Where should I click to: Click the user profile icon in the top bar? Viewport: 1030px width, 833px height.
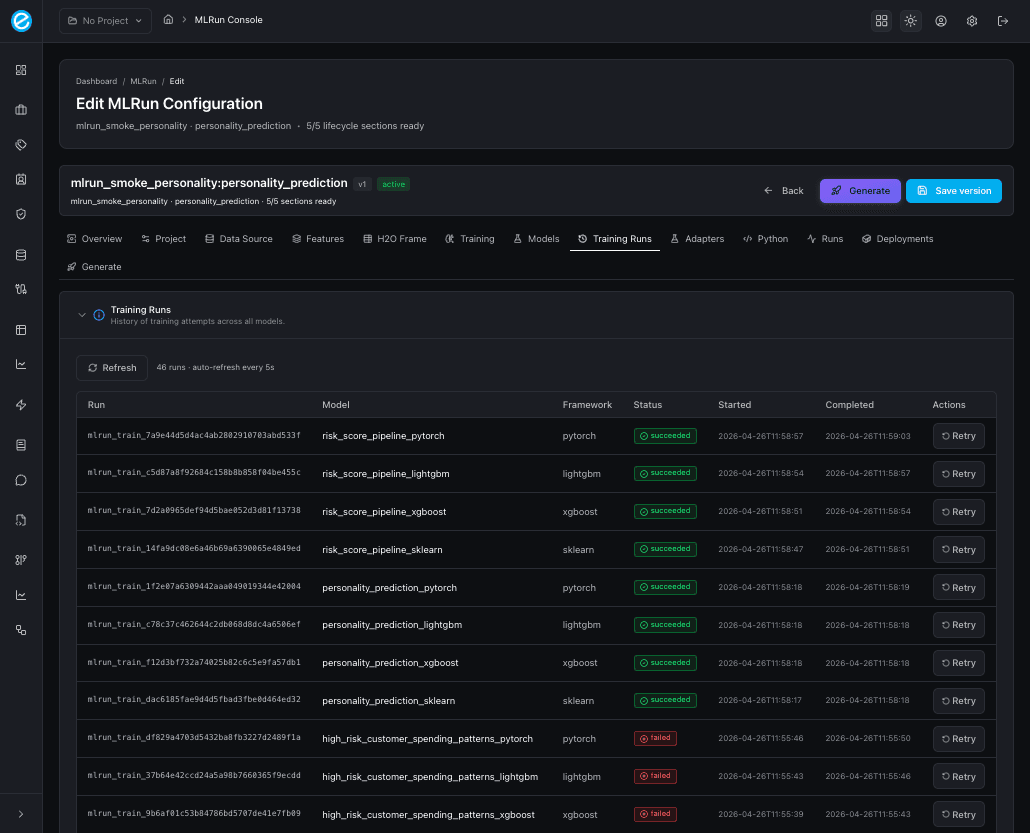point(941,20)
